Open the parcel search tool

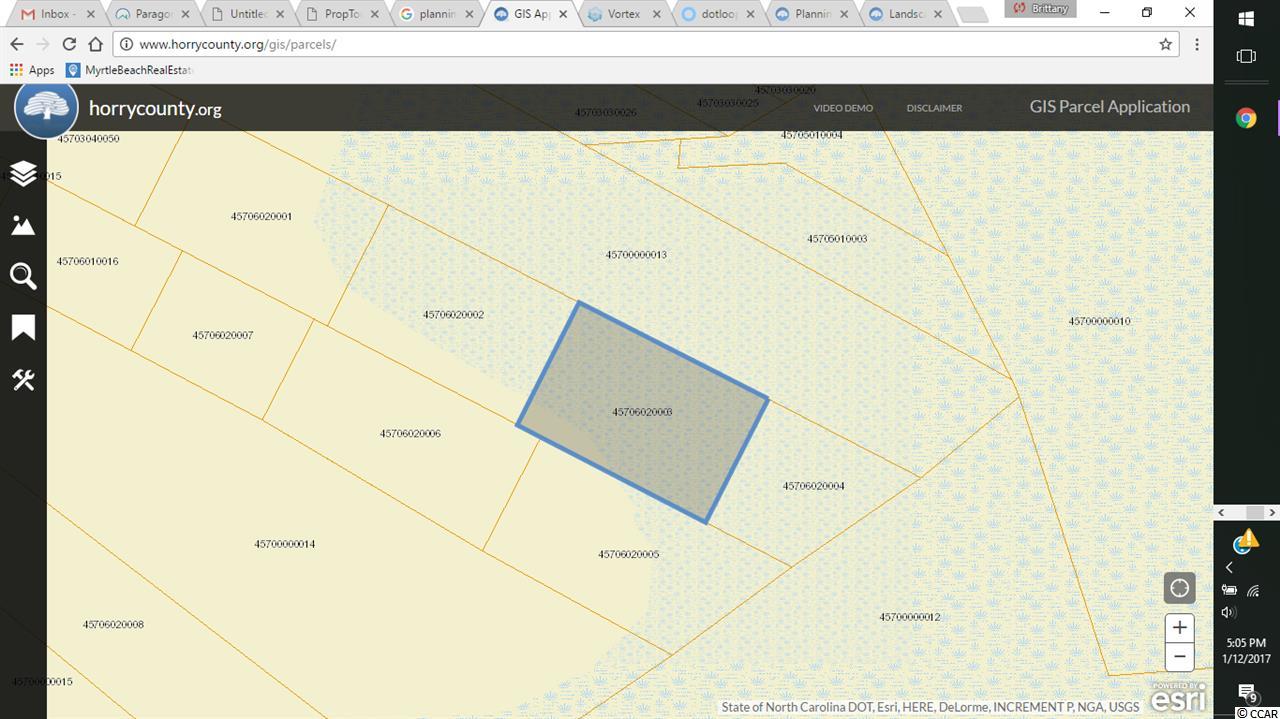tap(23, 276)
